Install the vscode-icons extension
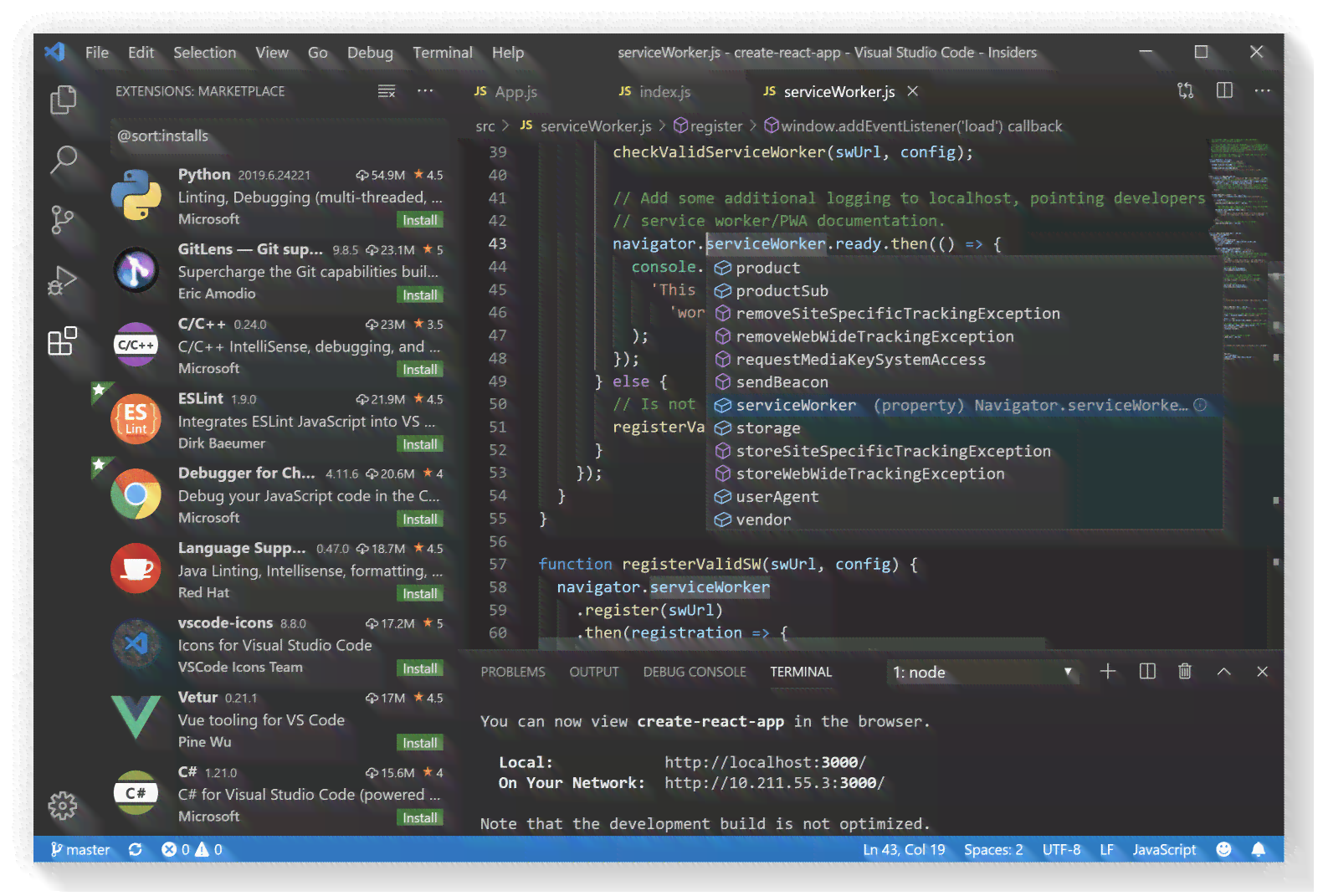1318x896 pixels. click(420, 668)
